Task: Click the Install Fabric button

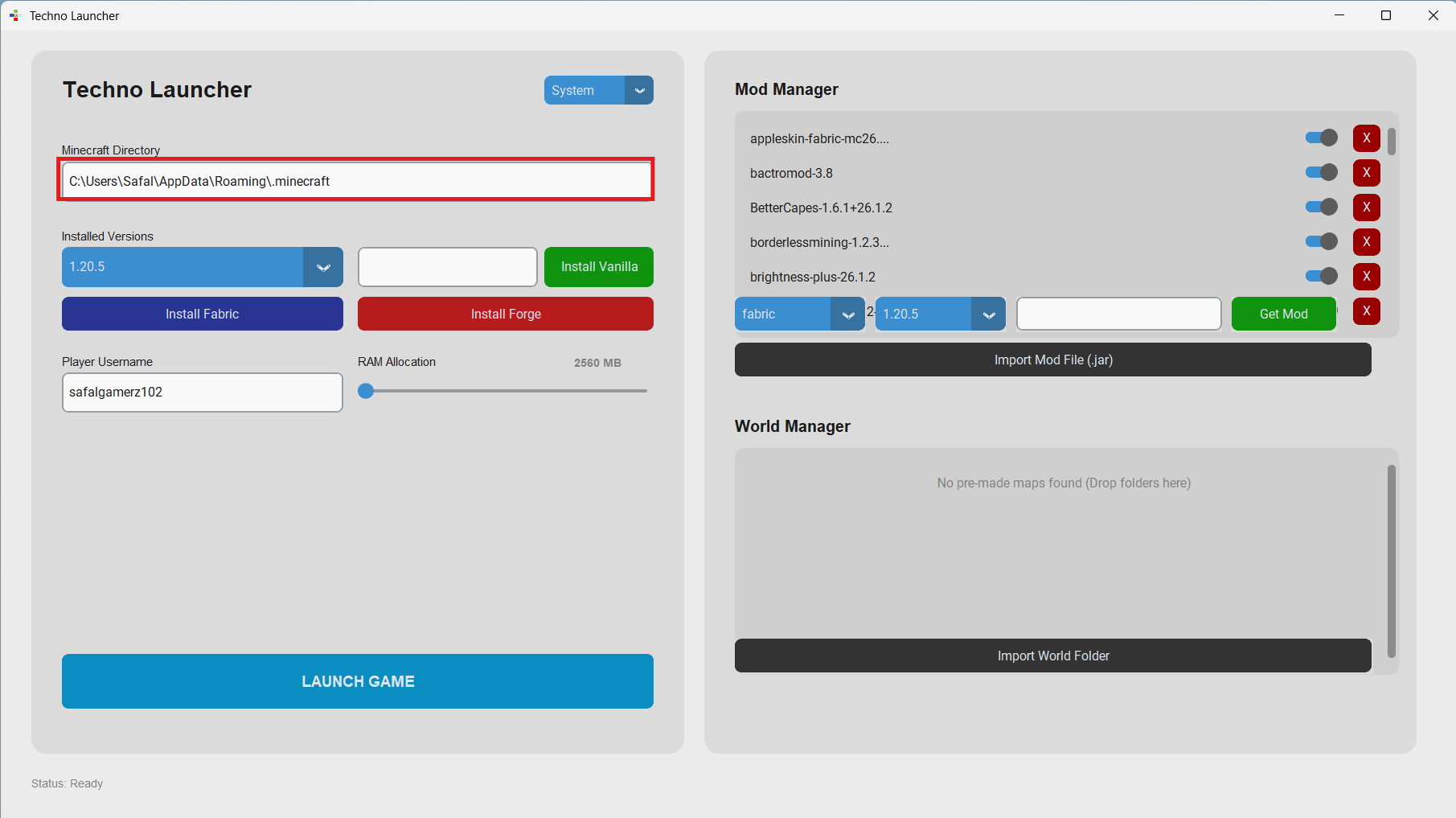Action: tap(203, 314)
